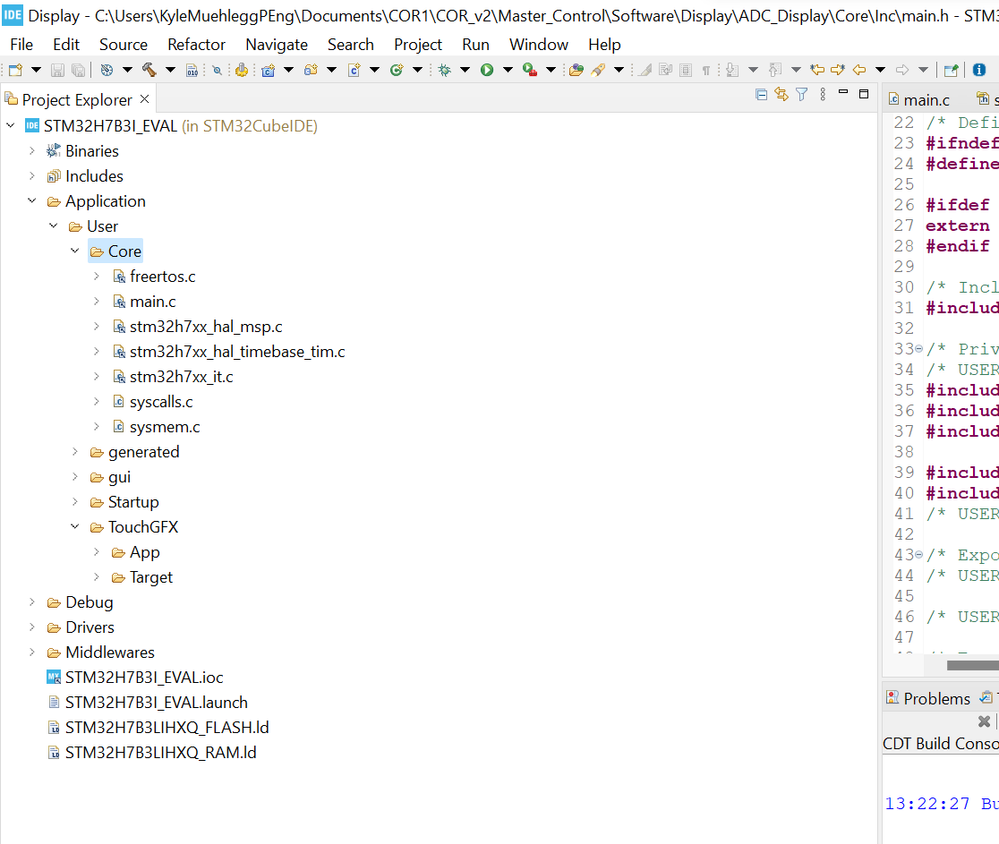The height and width of the screenshot is (844, 999).
Task: Open the Navigate menu
Action: [277, 45]
